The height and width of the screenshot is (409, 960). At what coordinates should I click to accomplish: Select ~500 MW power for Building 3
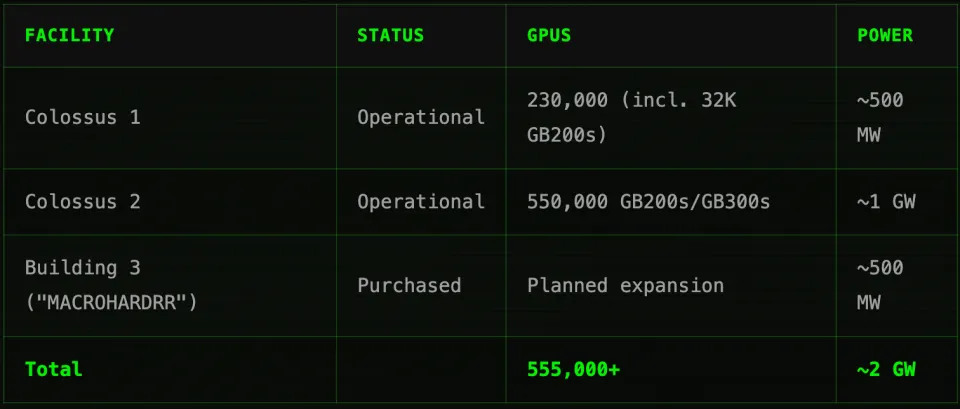tap(880, 285)
